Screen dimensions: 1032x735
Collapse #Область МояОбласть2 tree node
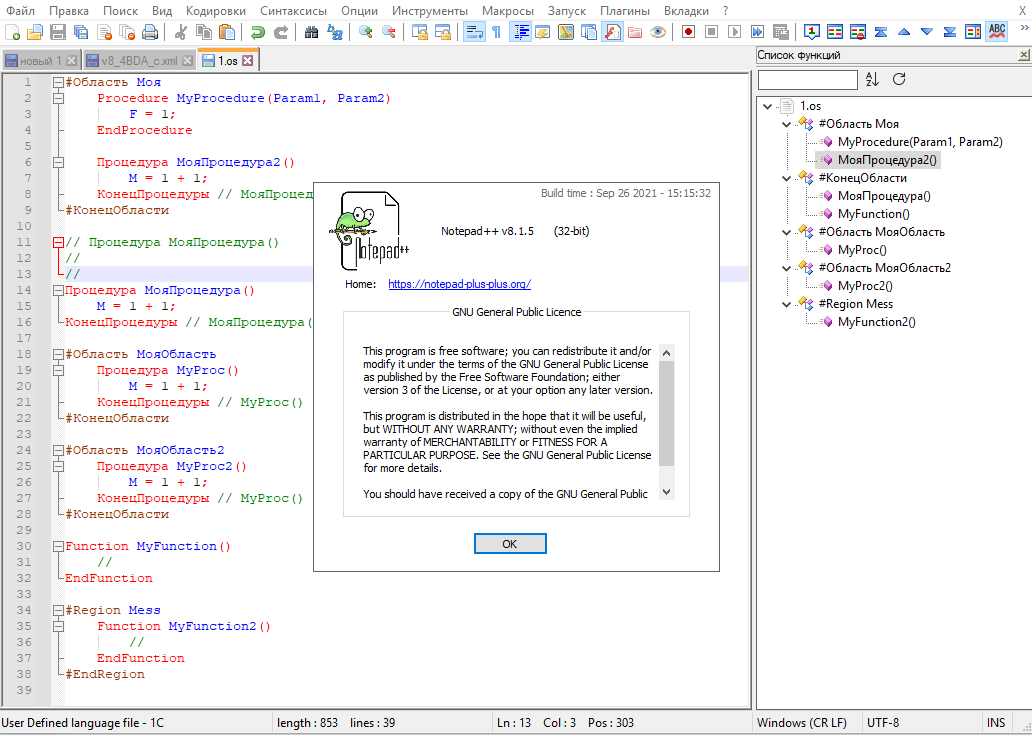787,268
